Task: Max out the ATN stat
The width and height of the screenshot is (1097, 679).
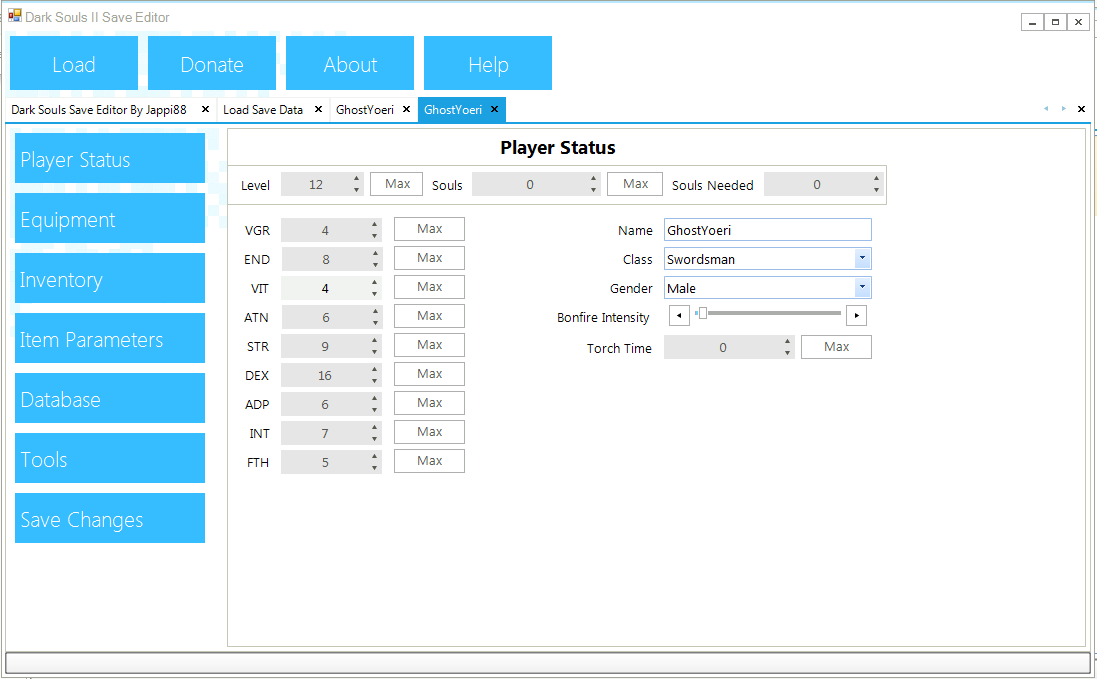Action: [x=430, y=316]
